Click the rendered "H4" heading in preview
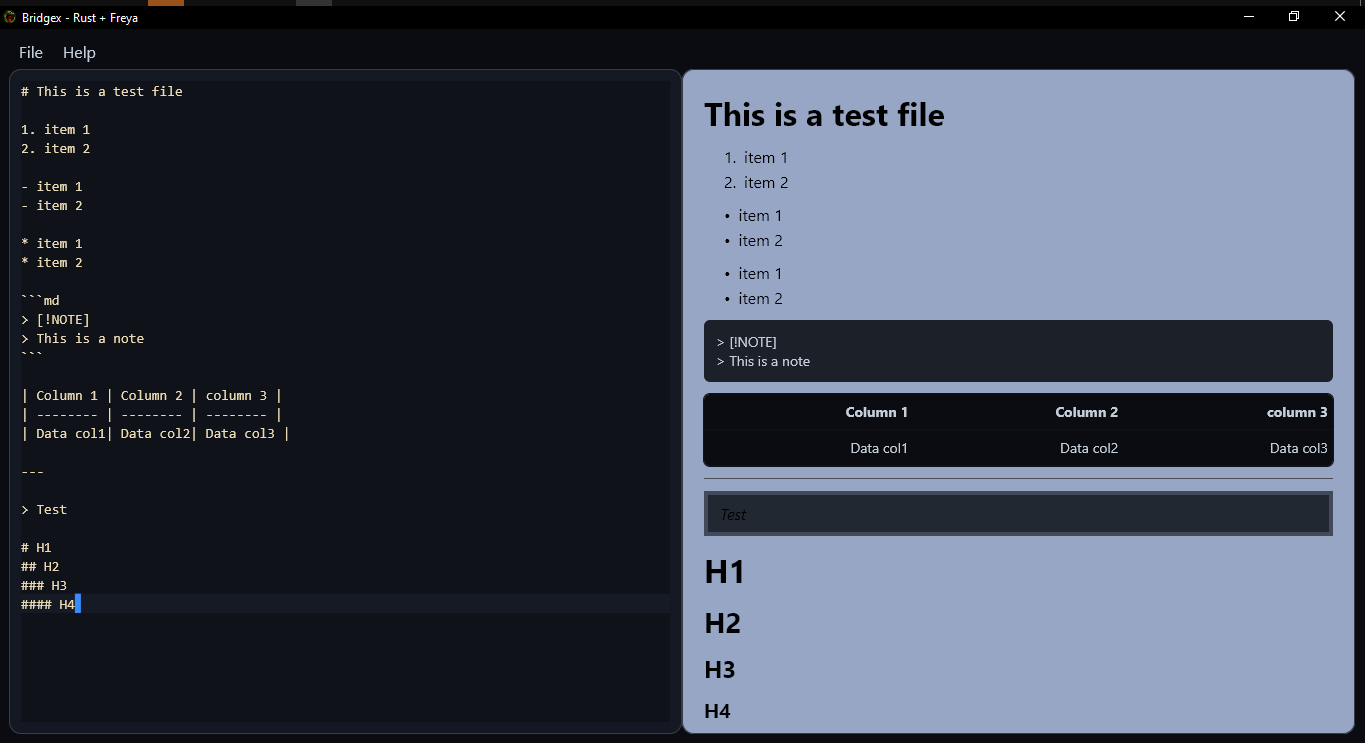 pyautogui.click(x=718, y=711)
